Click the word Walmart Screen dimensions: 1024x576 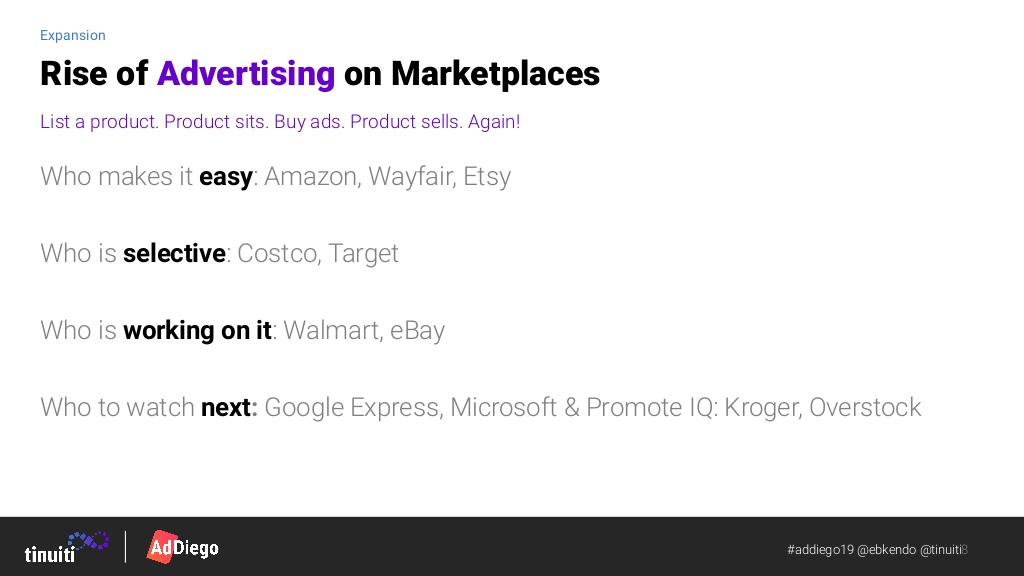332,330
